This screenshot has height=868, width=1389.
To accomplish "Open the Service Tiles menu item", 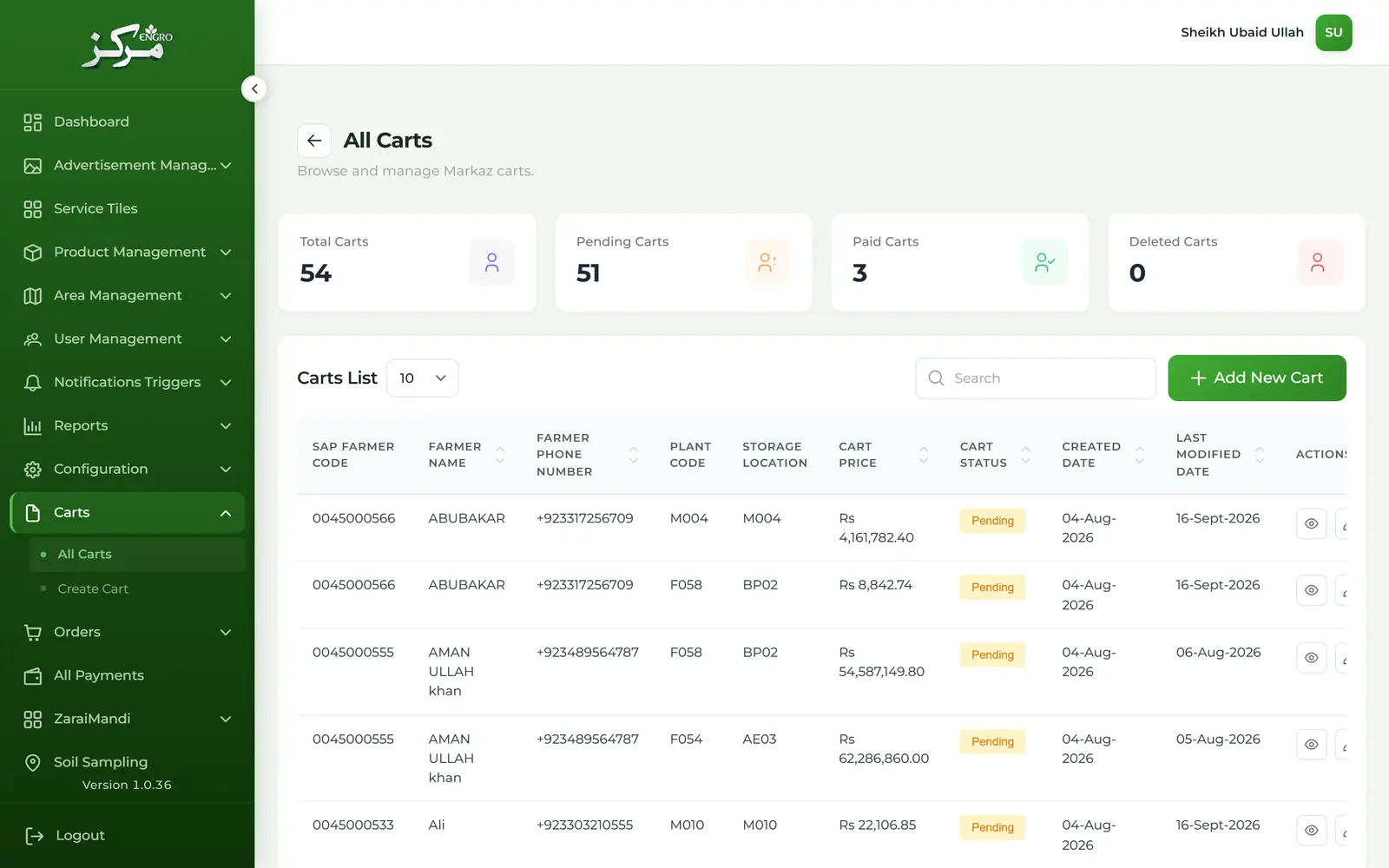I will pyautogui.click(x=127, y=209).
